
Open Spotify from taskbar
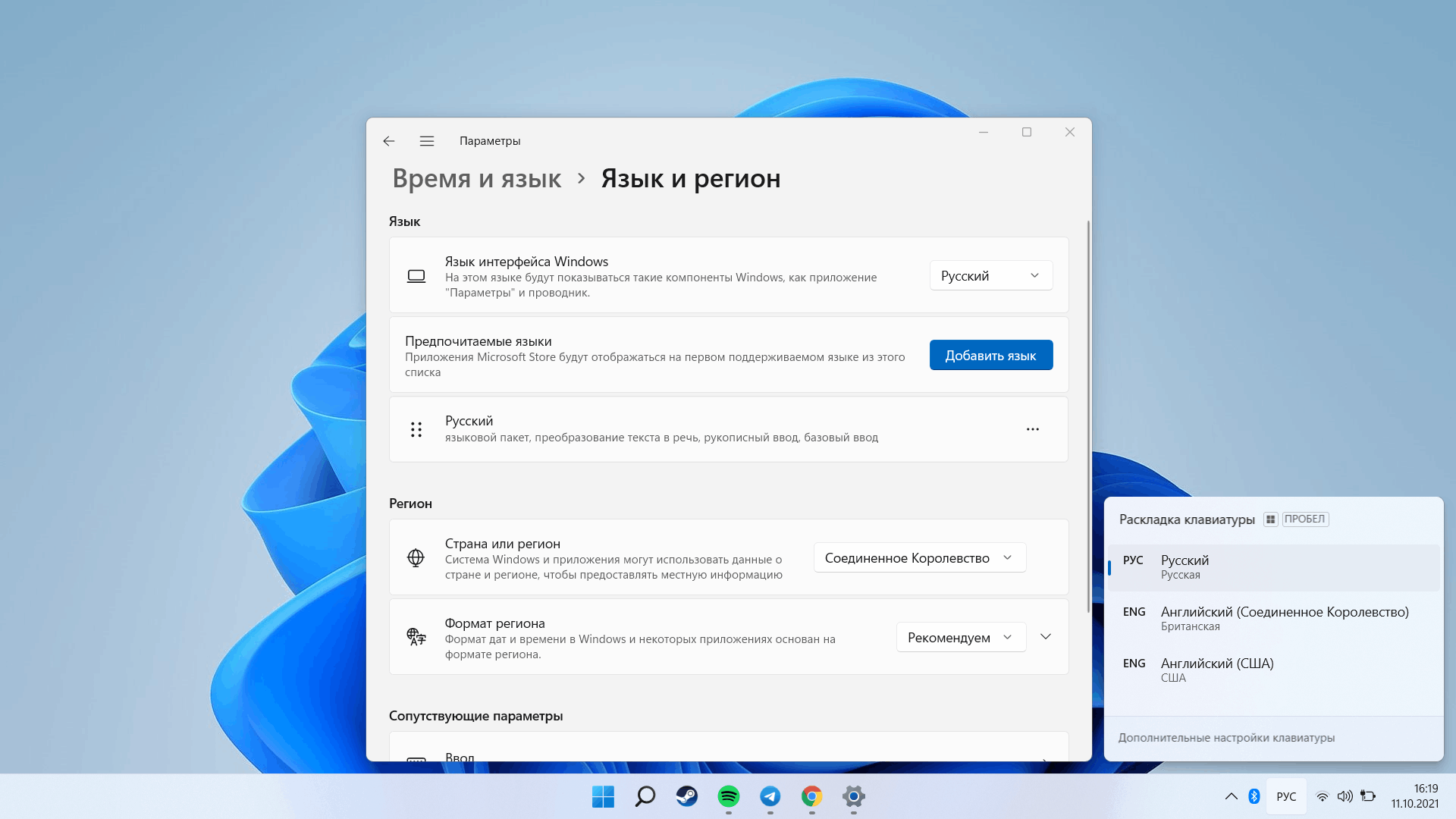click(727, 796)
